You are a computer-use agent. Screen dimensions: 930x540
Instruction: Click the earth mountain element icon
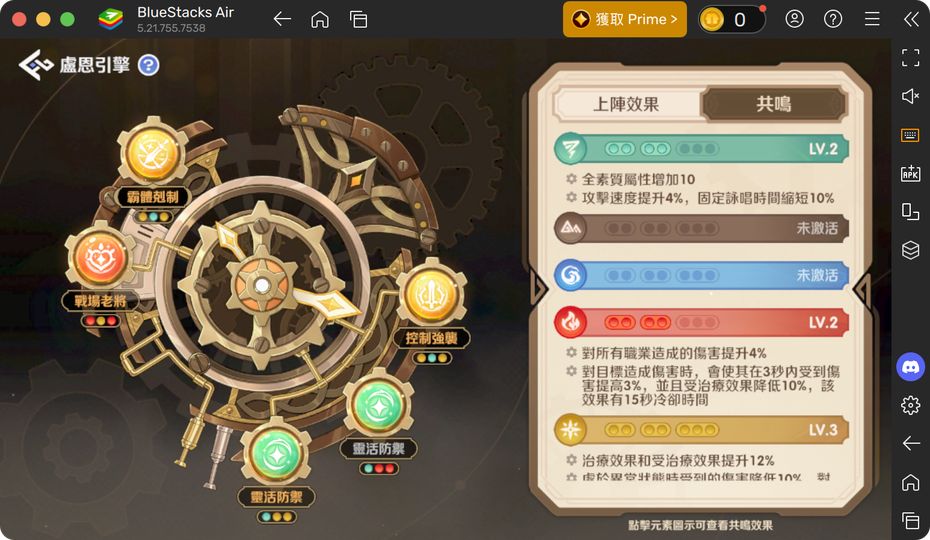[x=571, y=228]
